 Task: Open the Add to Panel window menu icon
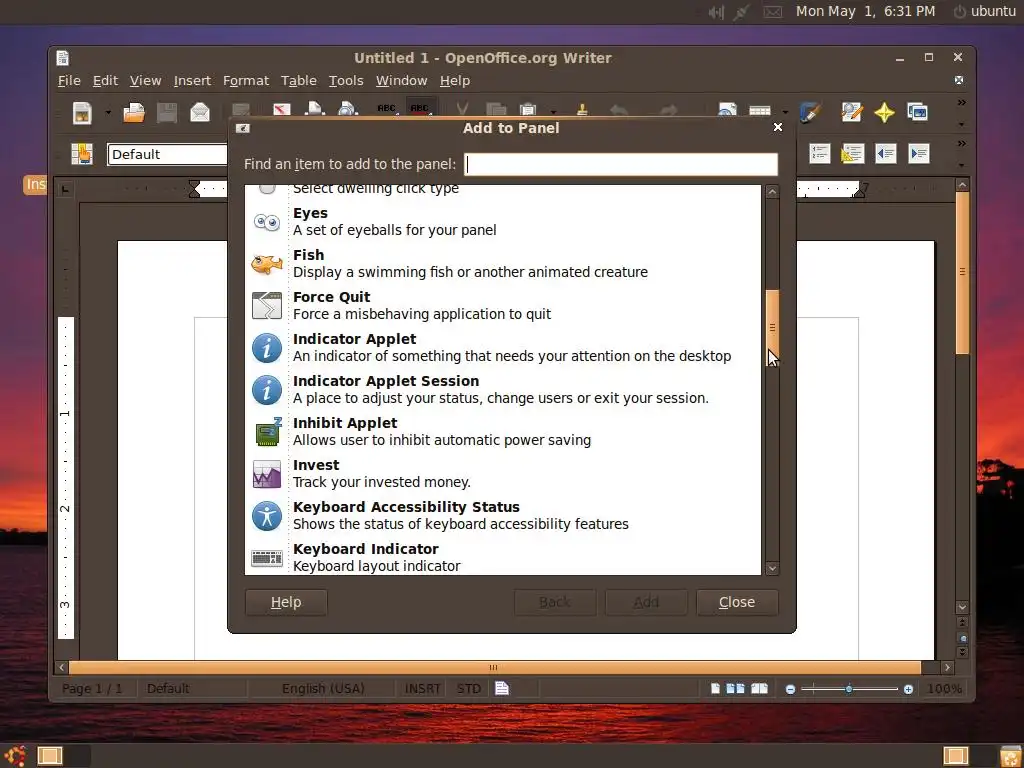242,128
